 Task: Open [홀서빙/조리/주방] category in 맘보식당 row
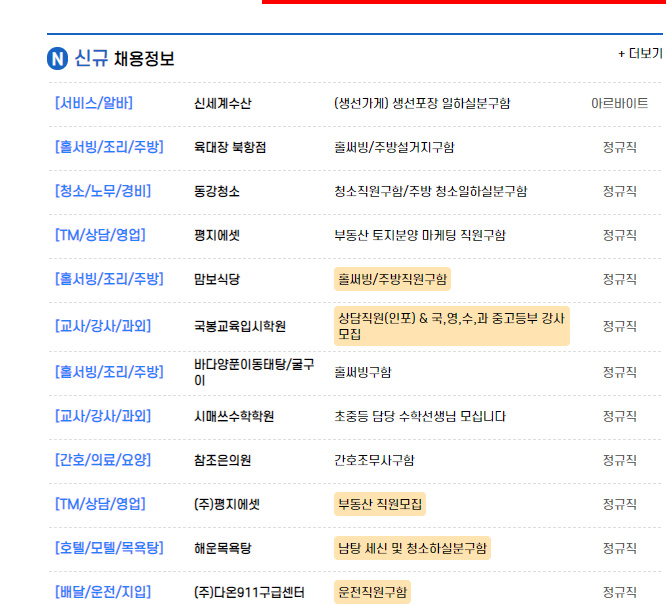[109, 279]
